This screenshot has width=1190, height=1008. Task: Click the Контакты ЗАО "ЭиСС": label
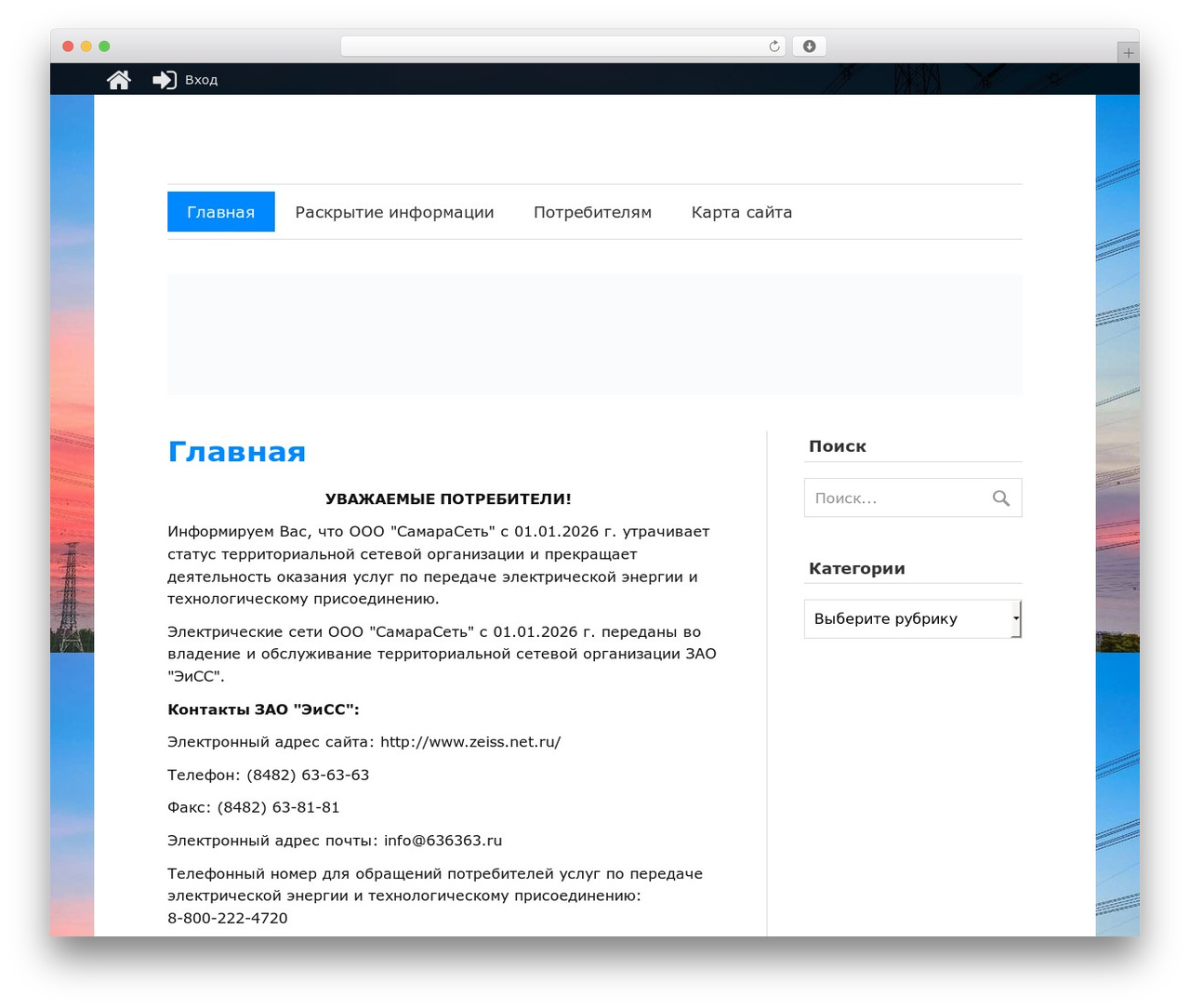click(x=263, y=710)
